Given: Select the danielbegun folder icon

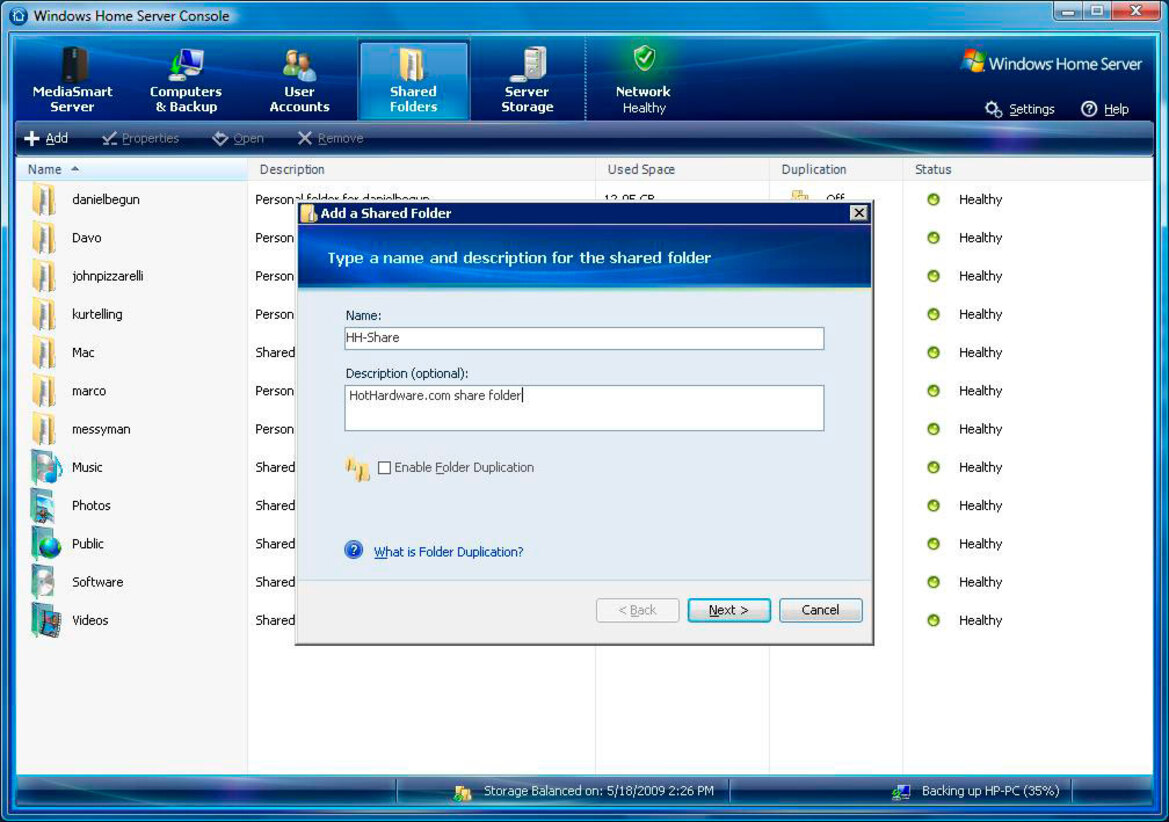Looking at the screenshot, I should click(44, 200).
